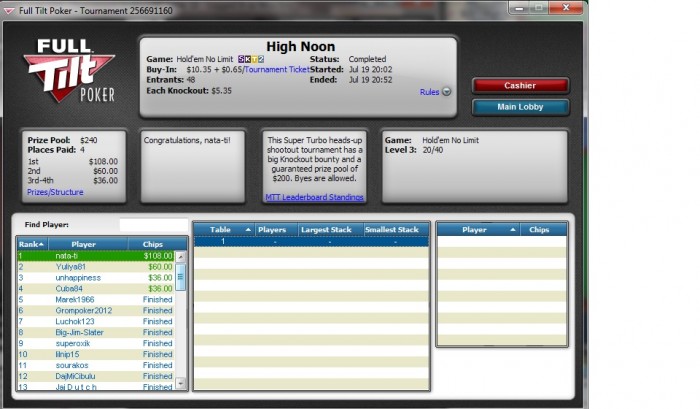Open the Cashier
The width and height of the screenshot is (700, 409).
(520, 85)
